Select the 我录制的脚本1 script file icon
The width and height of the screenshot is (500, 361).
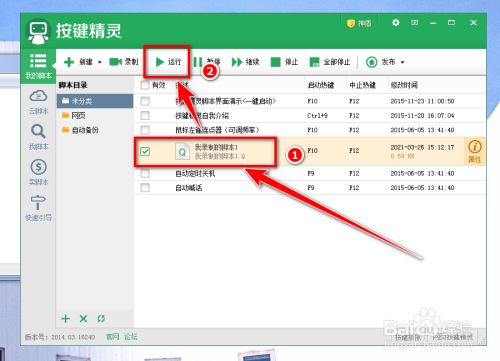(x=182, y=152)
